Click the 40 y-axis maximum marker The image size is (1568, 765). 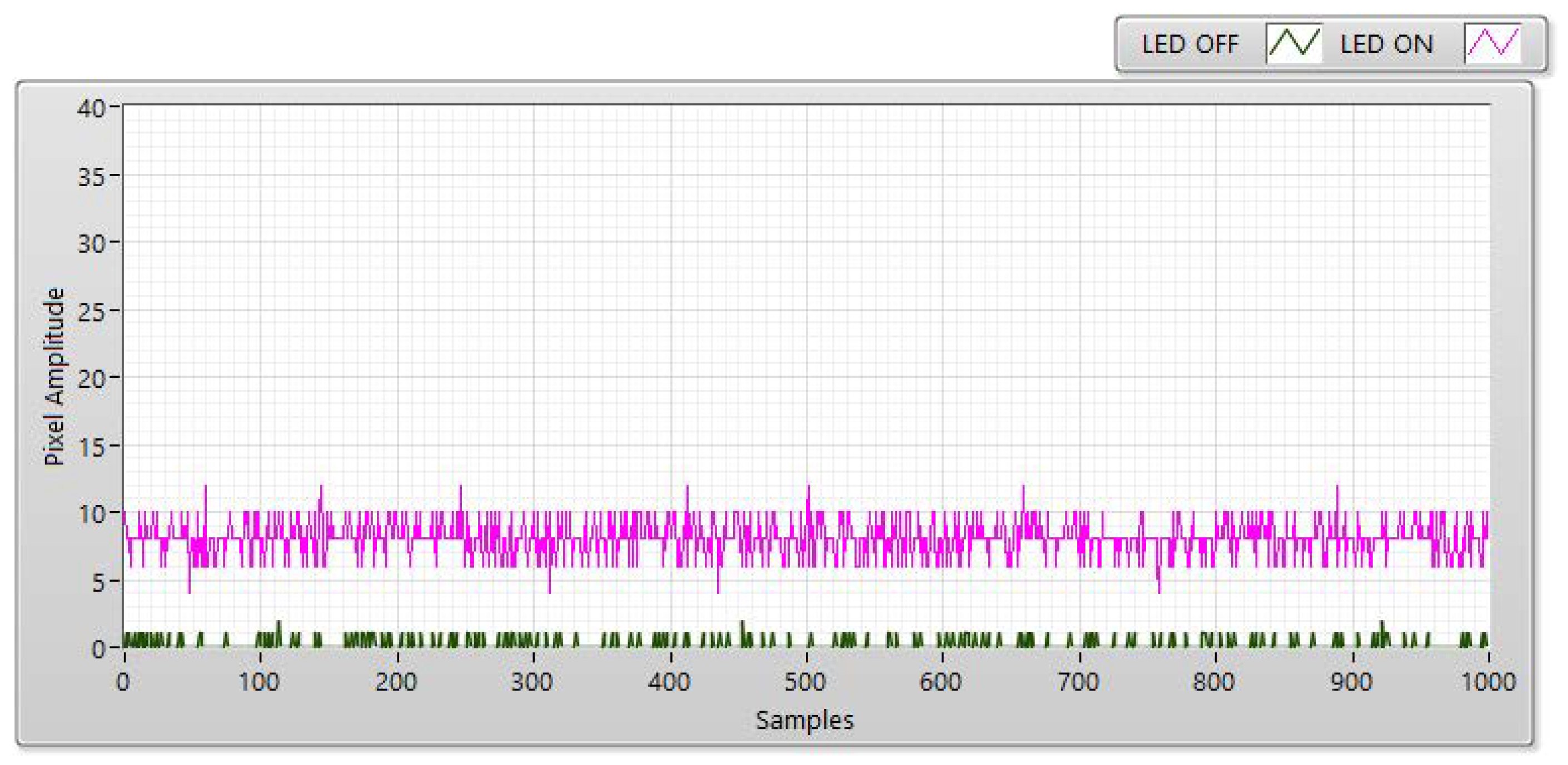pyautogui.click(x=91, y=109)
